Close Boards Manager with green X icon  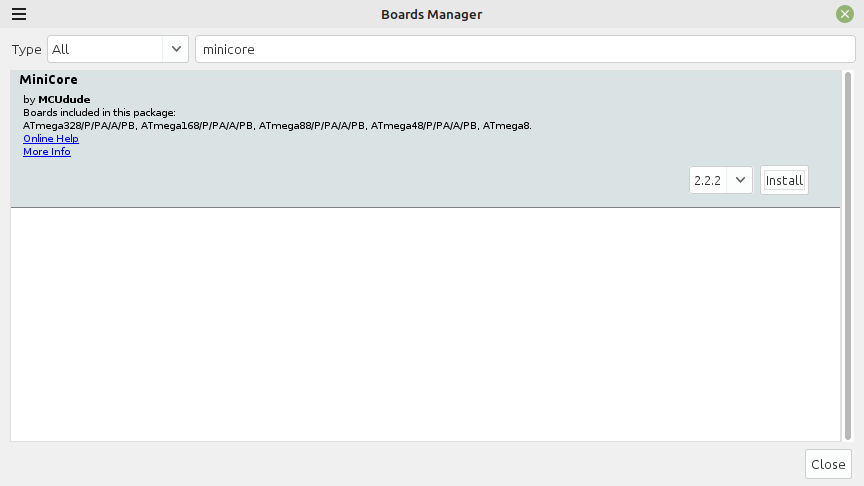[x=845, y=14]
